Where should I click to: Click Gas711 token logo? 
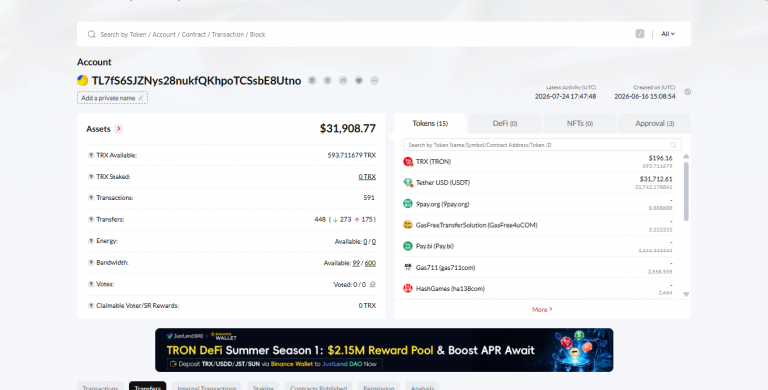tap(408, 268)
